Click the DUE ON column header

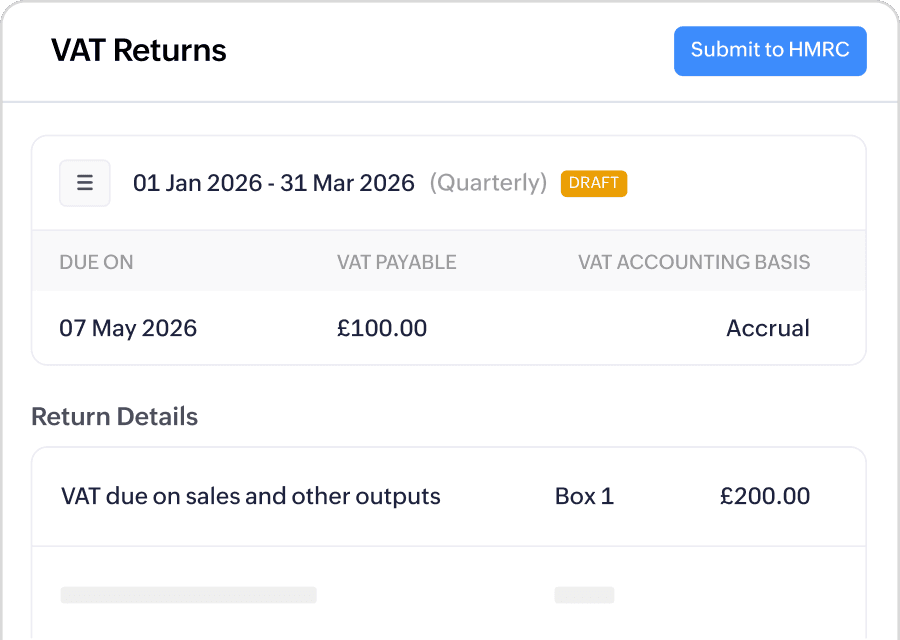coord(96,262)
